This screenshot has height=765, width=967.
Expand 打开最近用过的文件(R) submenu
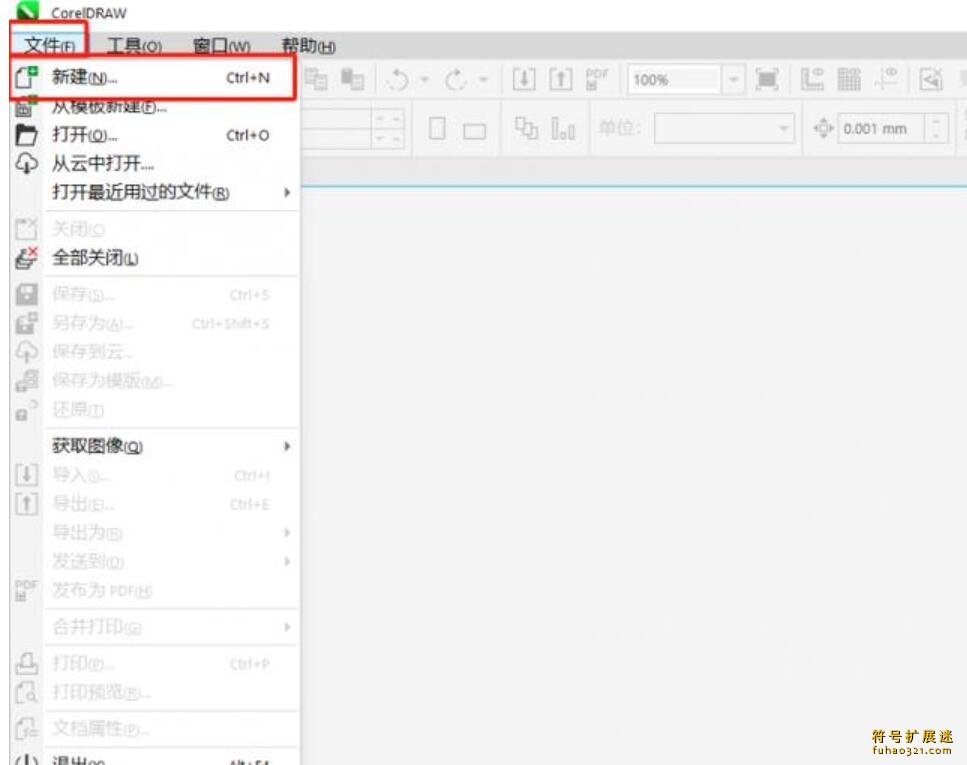click(153, 192)
